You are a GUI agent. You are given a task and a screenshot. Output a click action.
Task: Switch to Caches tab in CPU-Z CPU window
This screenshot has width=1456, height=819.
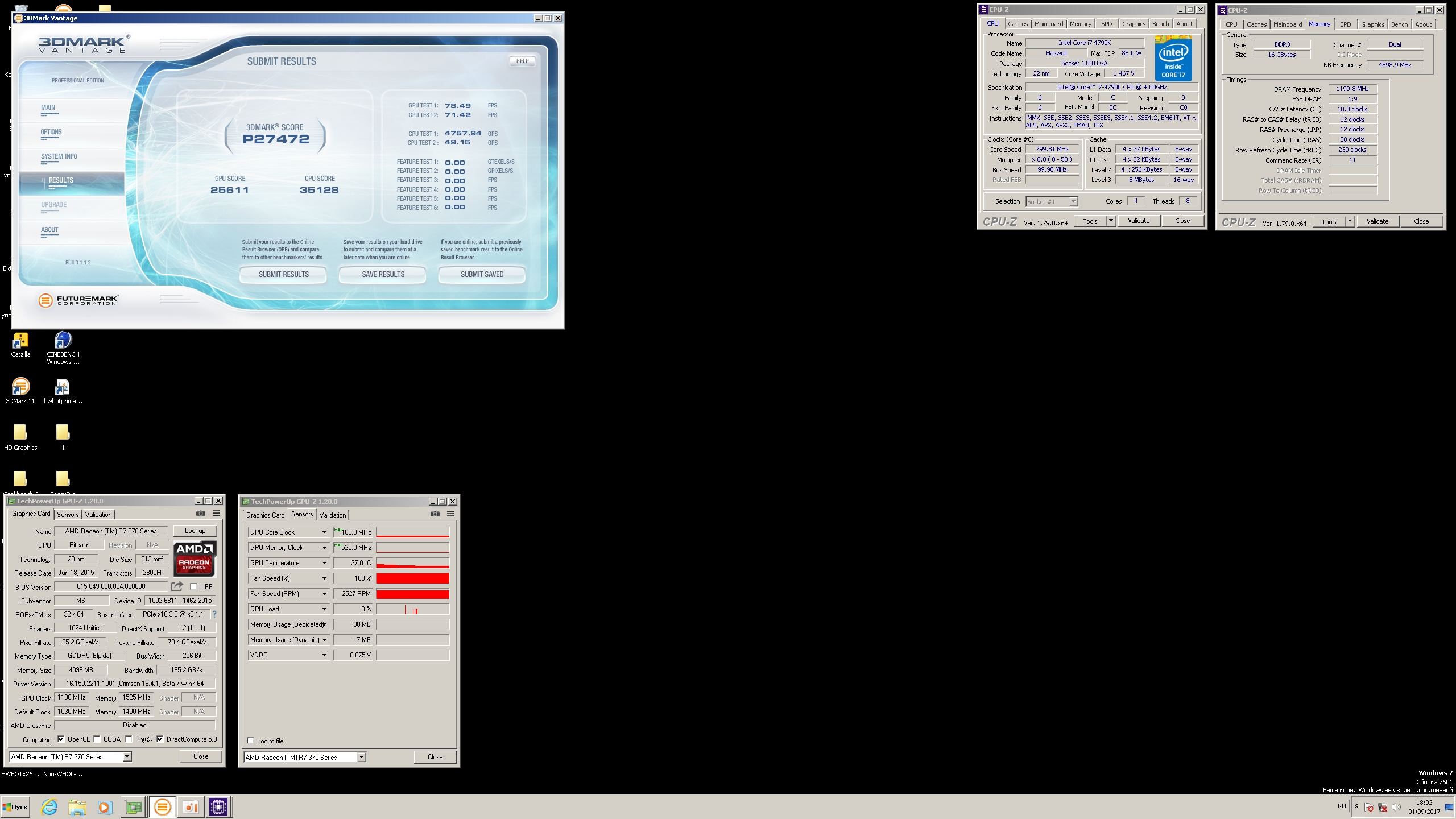coord(1018,24)
